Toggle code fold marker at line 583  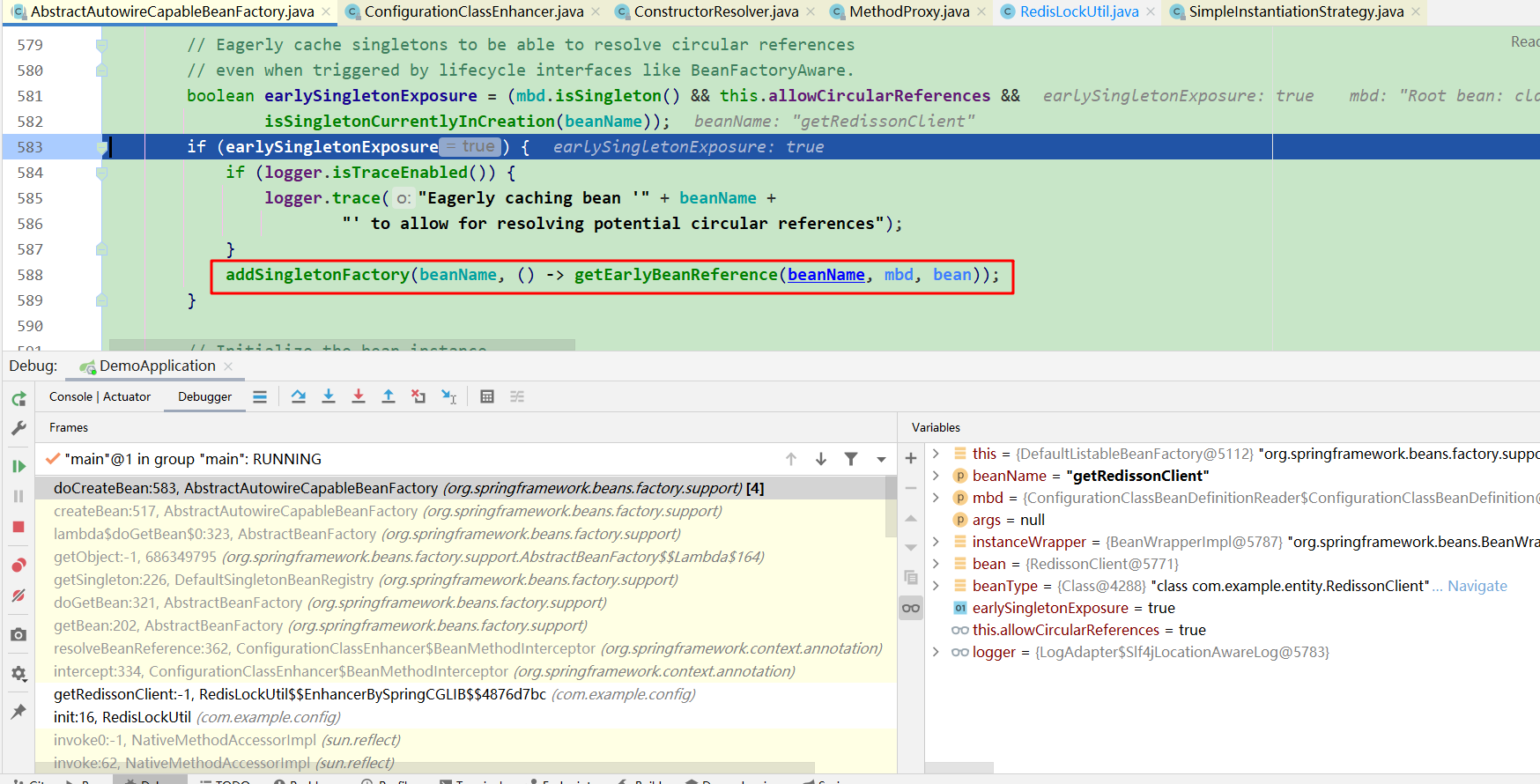tap(101, 147)
